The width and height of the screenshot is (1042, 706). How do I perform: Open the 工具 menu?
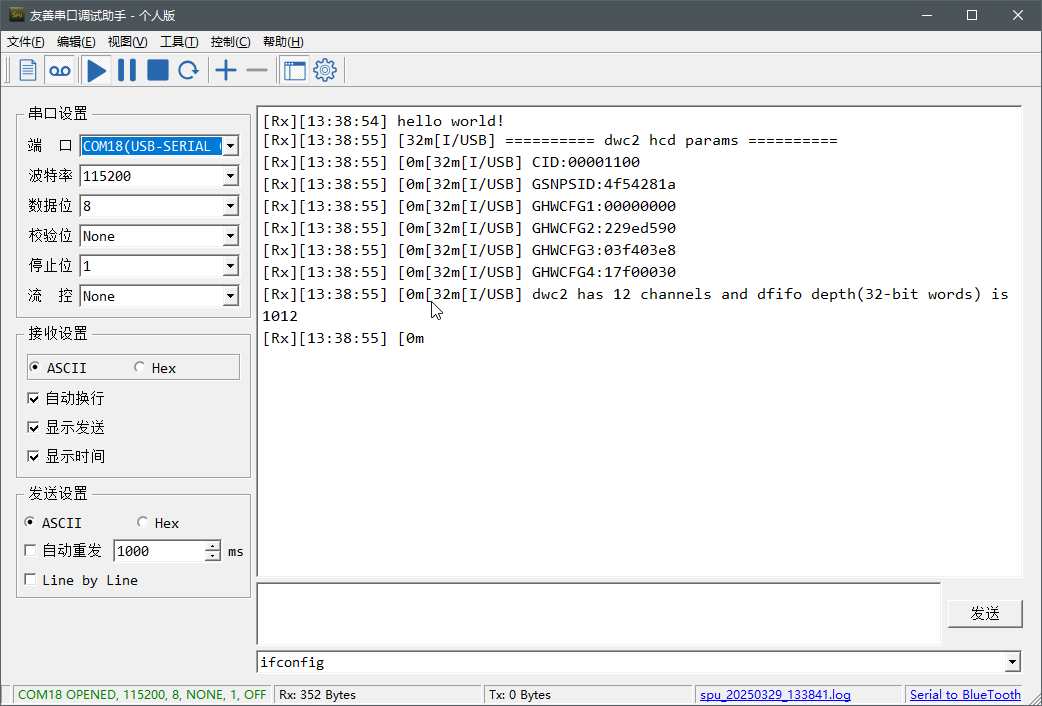click(x=178, y=41)
